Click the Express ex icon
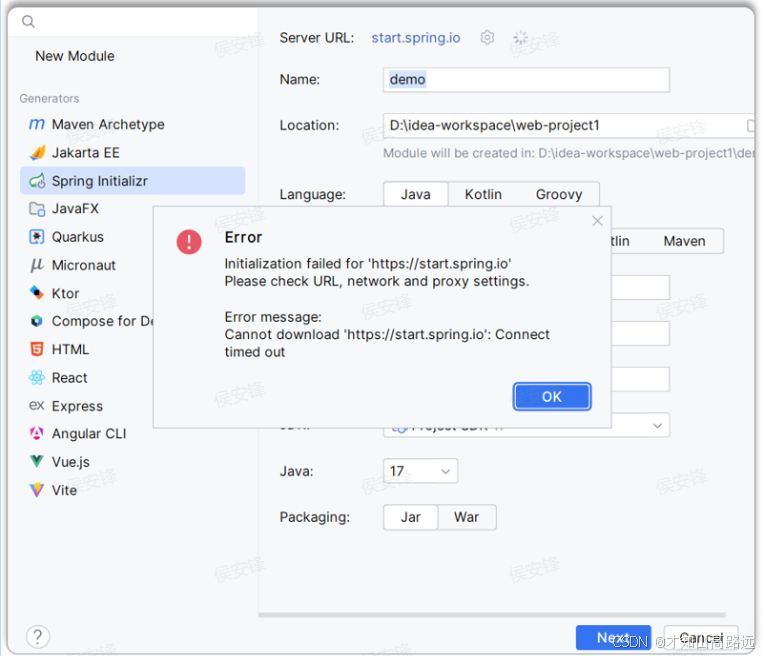This screenshot has width=762, height=656. point(37,405)
